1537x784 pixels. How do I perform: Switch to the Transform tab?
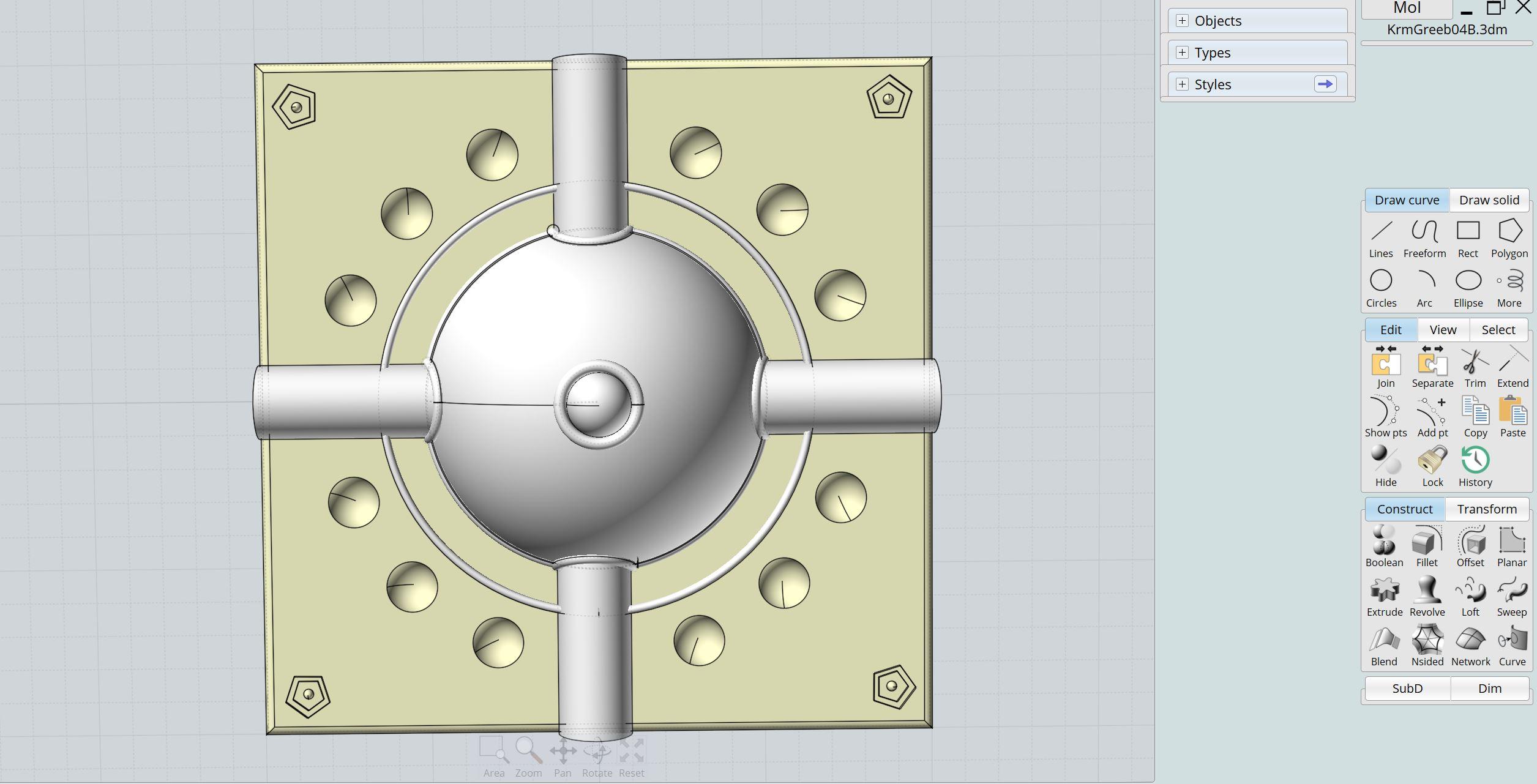point(1487,509)
